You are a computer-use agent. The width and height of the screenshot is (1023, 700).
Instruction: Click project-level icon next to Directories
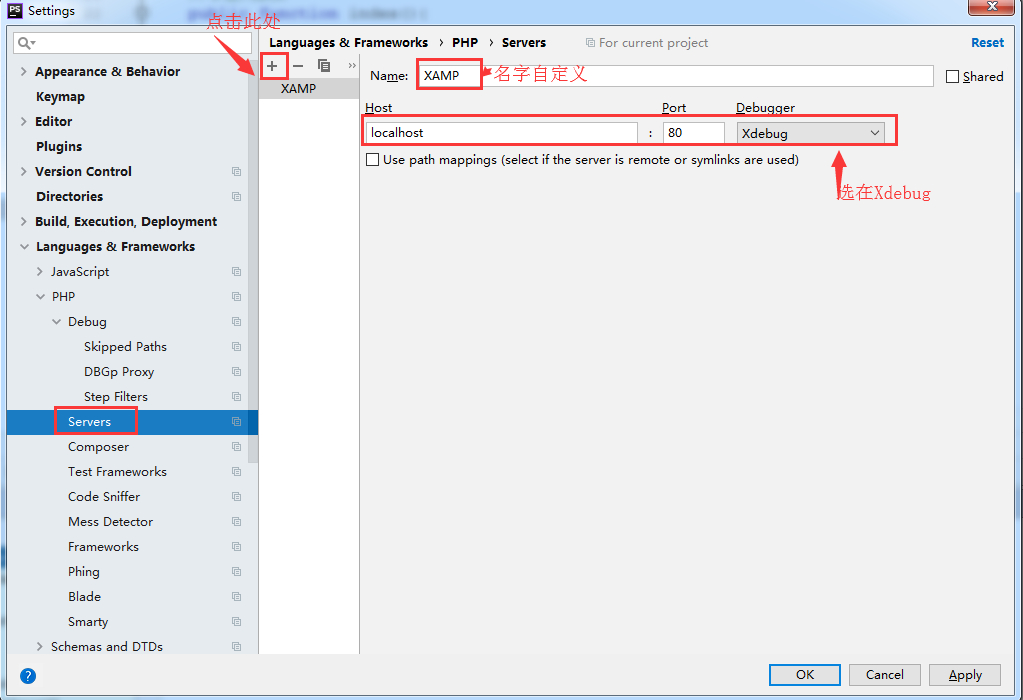236,196
